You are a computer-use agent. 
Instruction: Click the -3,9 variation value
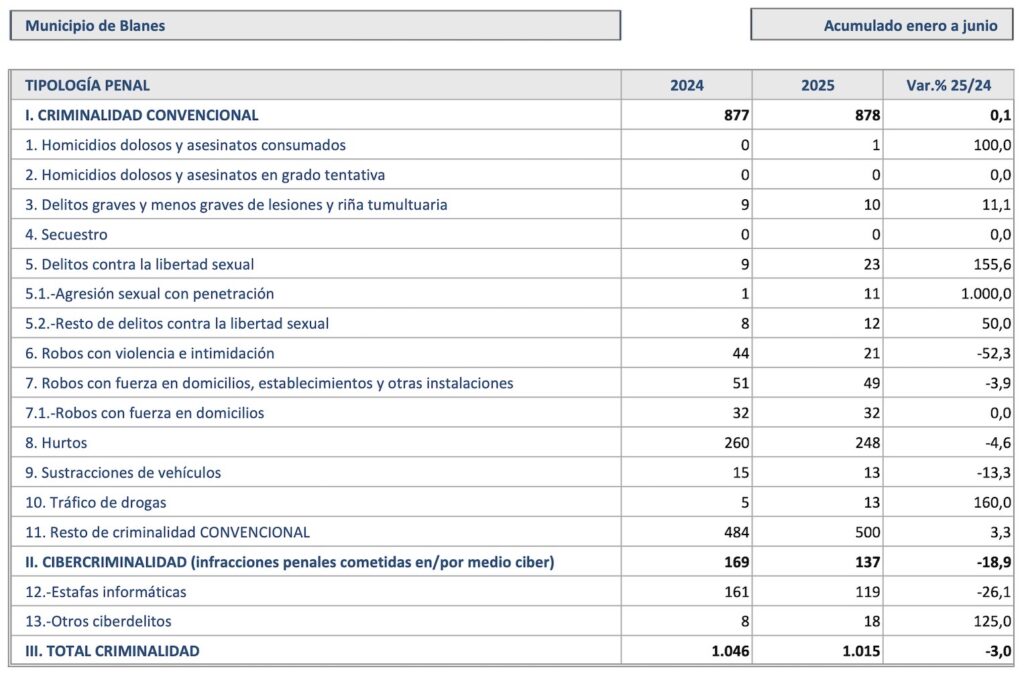999,383
